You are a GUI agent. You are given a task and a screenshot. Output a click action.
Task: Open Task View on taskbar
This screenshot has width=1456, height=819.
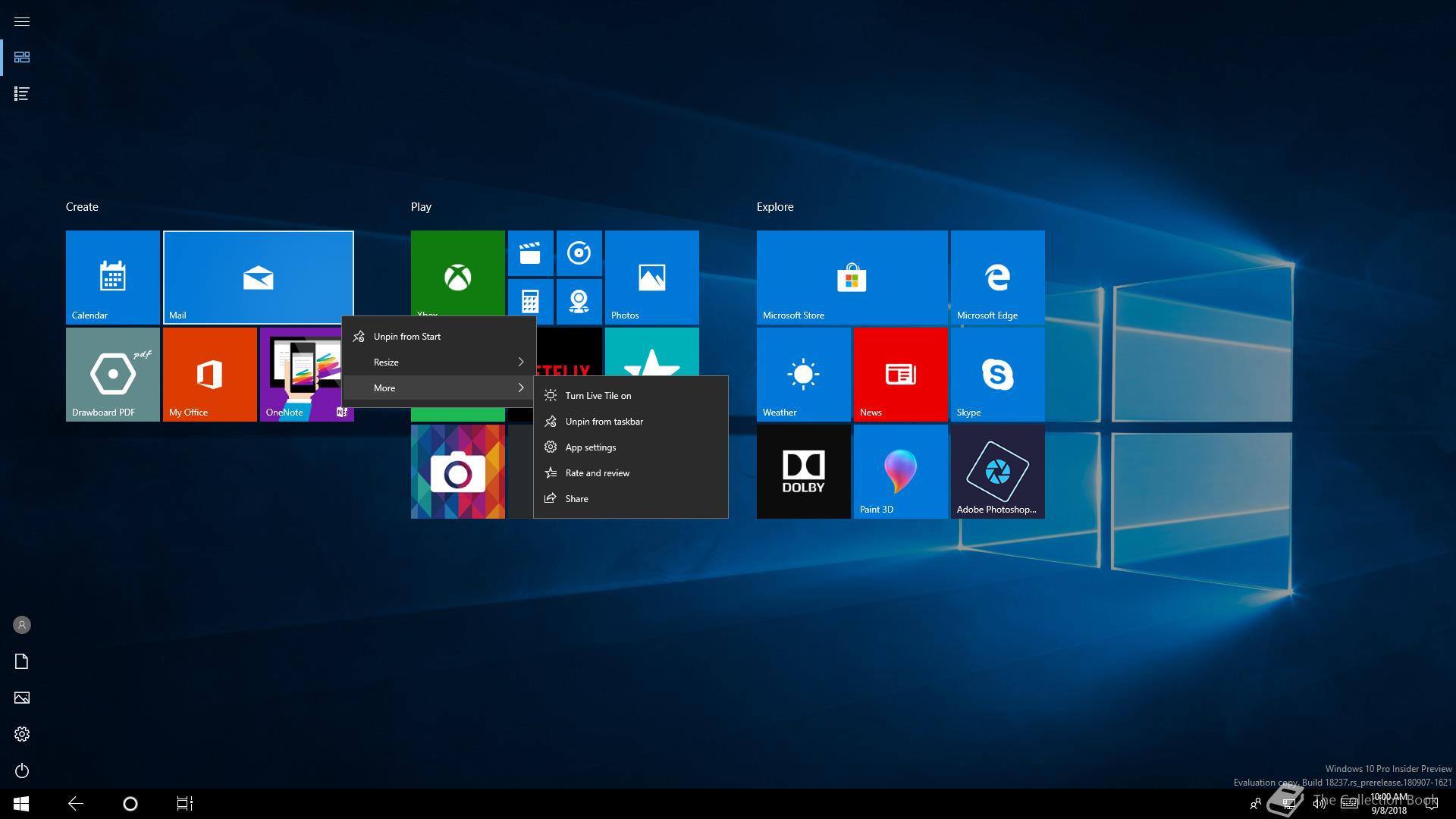tap(185, 804)
